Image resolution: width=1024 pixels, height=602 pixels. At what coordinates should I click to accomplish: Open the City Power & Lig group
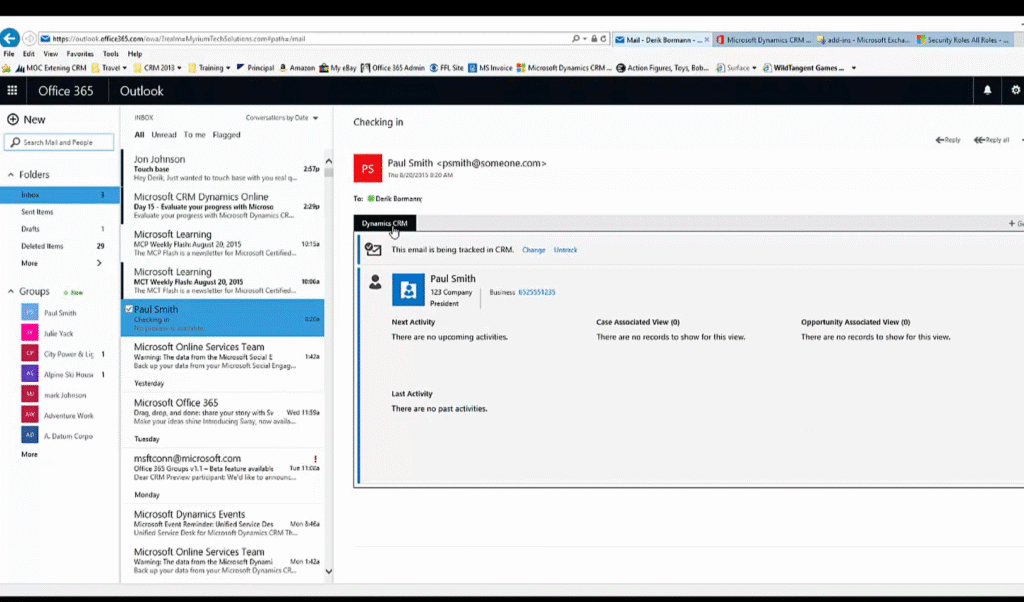click(63, 354)
